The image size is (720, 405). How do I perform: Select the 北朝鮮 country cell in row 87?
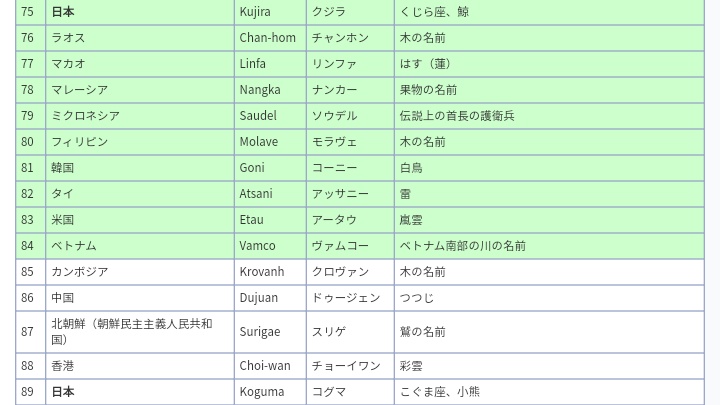coord(140,332)
